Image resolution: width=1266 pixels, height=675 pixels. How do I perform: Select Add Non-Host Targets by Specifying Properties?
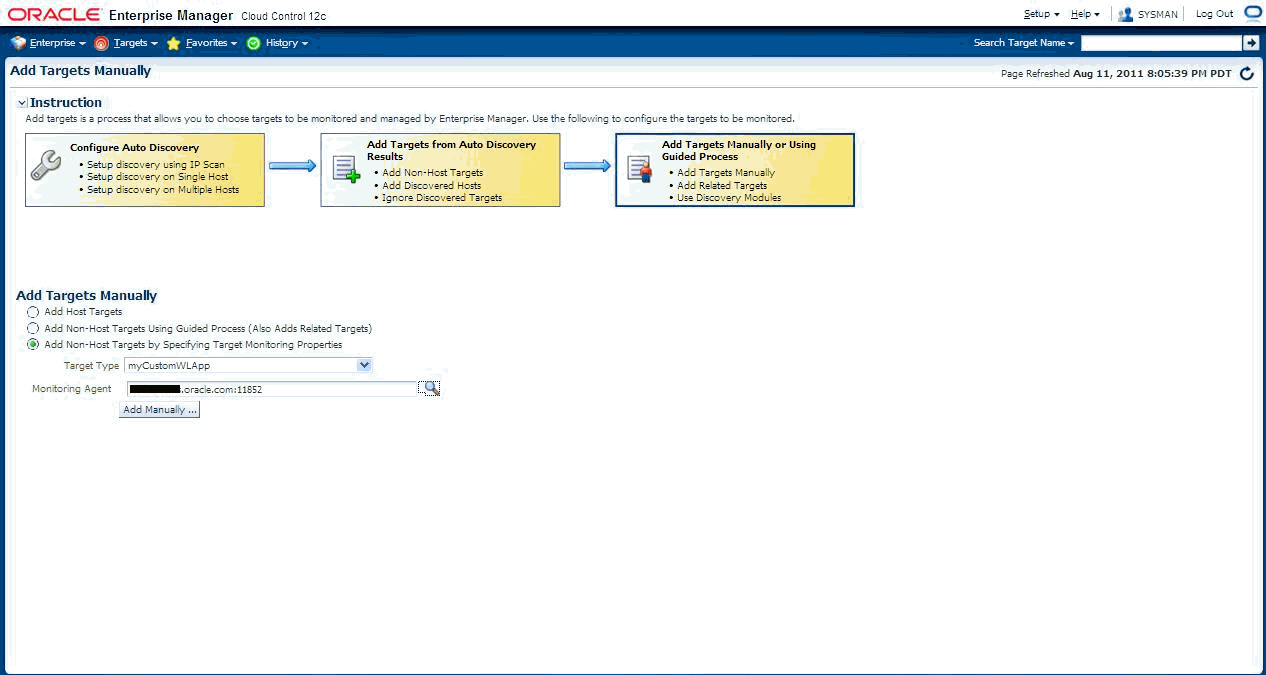33,344
